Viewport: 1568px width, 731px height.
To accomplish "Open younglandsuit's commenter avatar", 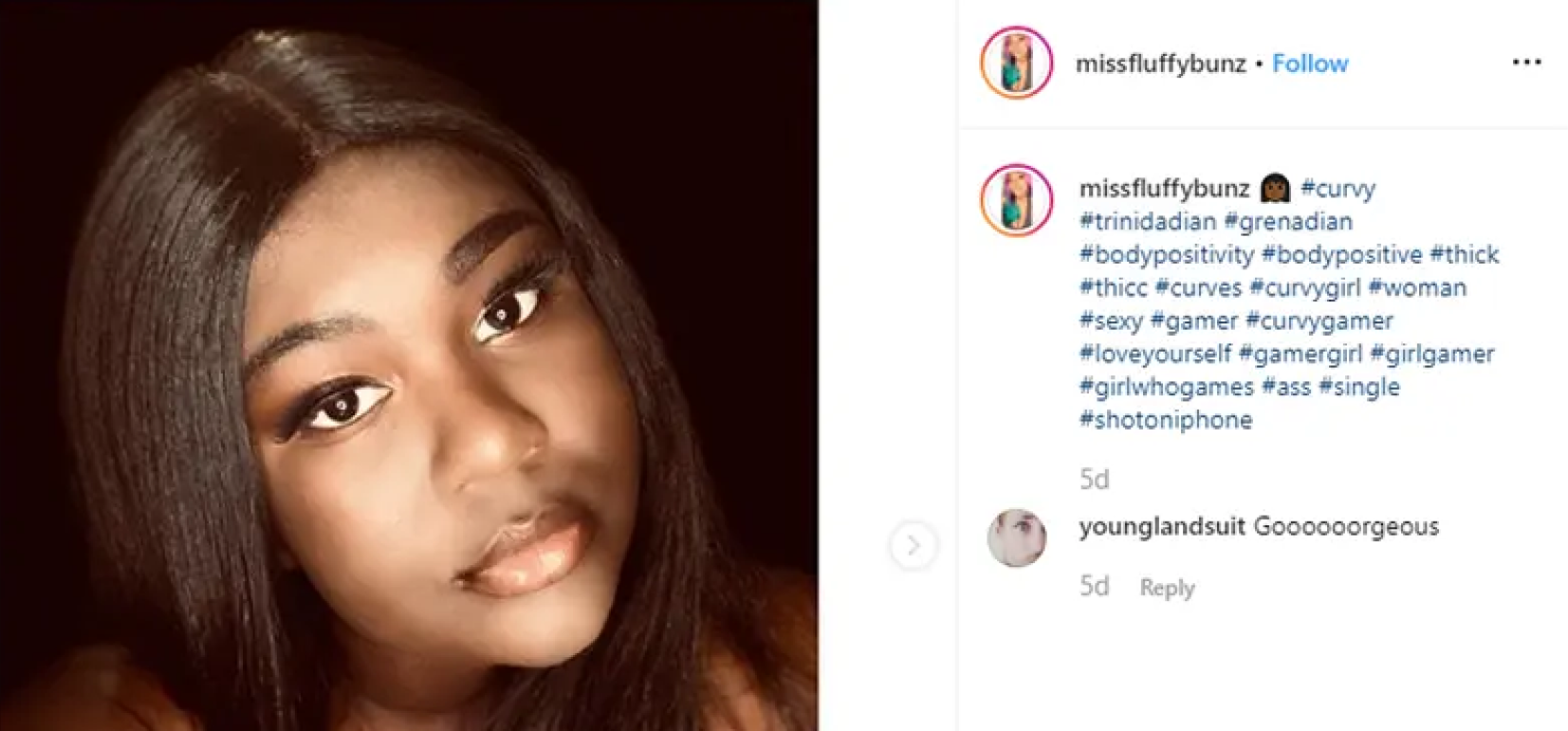I will [1016, 538].
